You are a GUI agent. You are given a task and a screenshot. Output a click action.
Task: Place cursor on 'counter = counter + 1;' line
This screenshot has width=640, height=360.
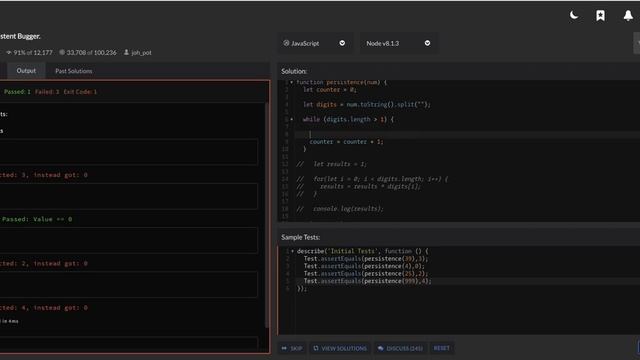(x=346, y=142)
